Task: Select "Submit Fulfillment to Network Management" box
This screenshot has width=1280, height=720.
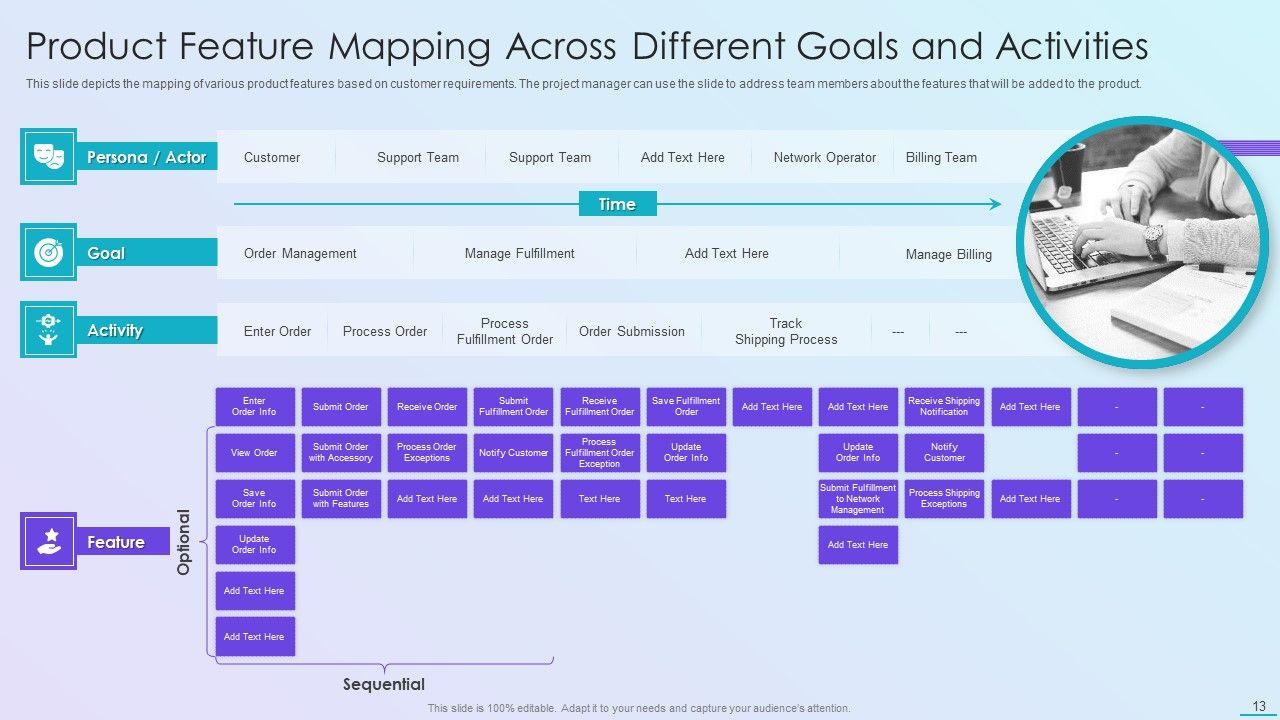Action: [858, 499]
